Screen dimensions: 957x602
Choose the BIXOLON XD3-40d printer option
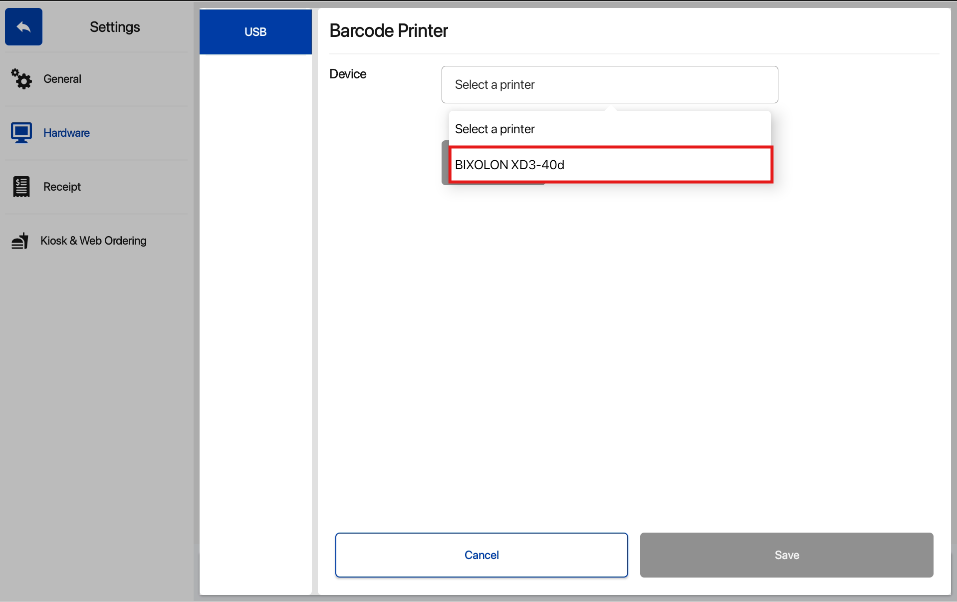(x=610, y=165)
